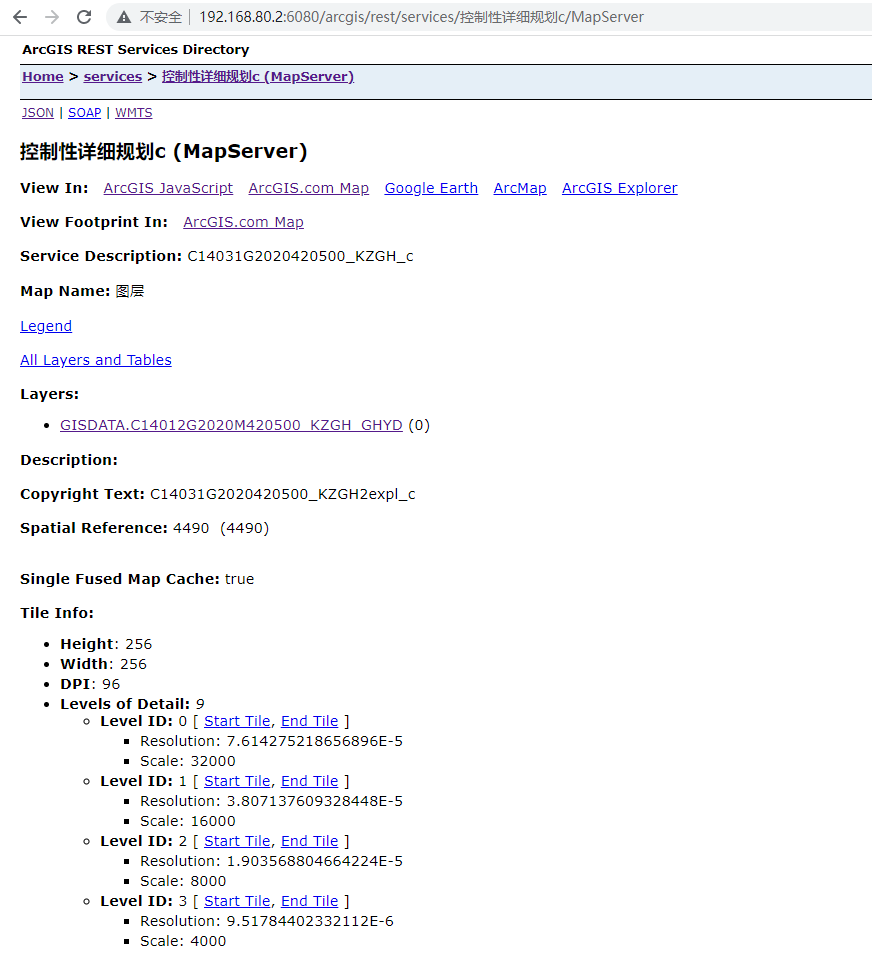Open Start Tile for Level ID 0

tap(237, 721)
